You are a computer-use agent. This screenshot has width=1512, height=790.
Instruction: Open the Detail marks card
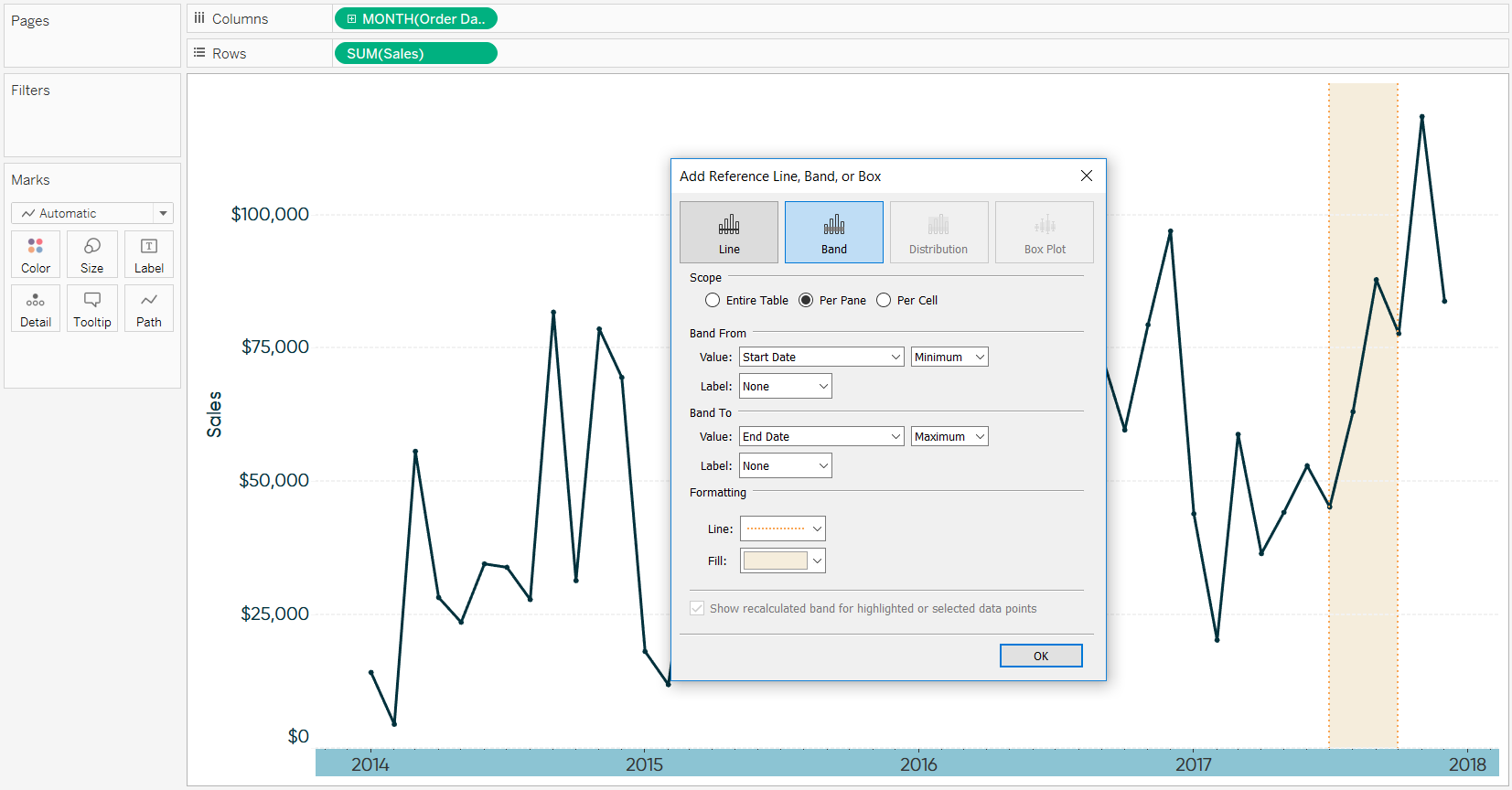(36, 308)
